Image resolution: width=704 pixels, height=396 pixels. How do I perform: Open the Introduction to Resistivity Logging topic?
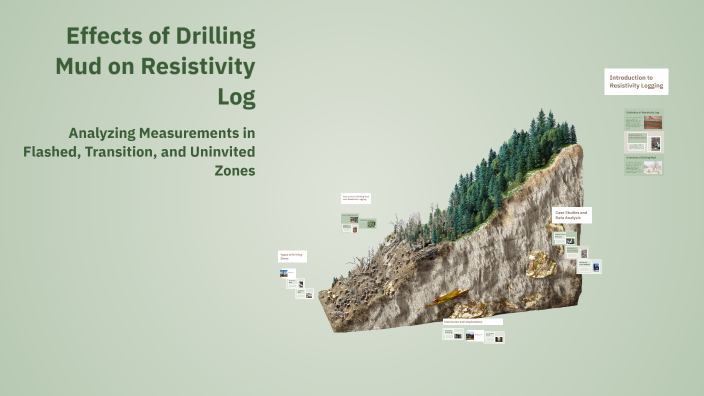tap(636, 81)
